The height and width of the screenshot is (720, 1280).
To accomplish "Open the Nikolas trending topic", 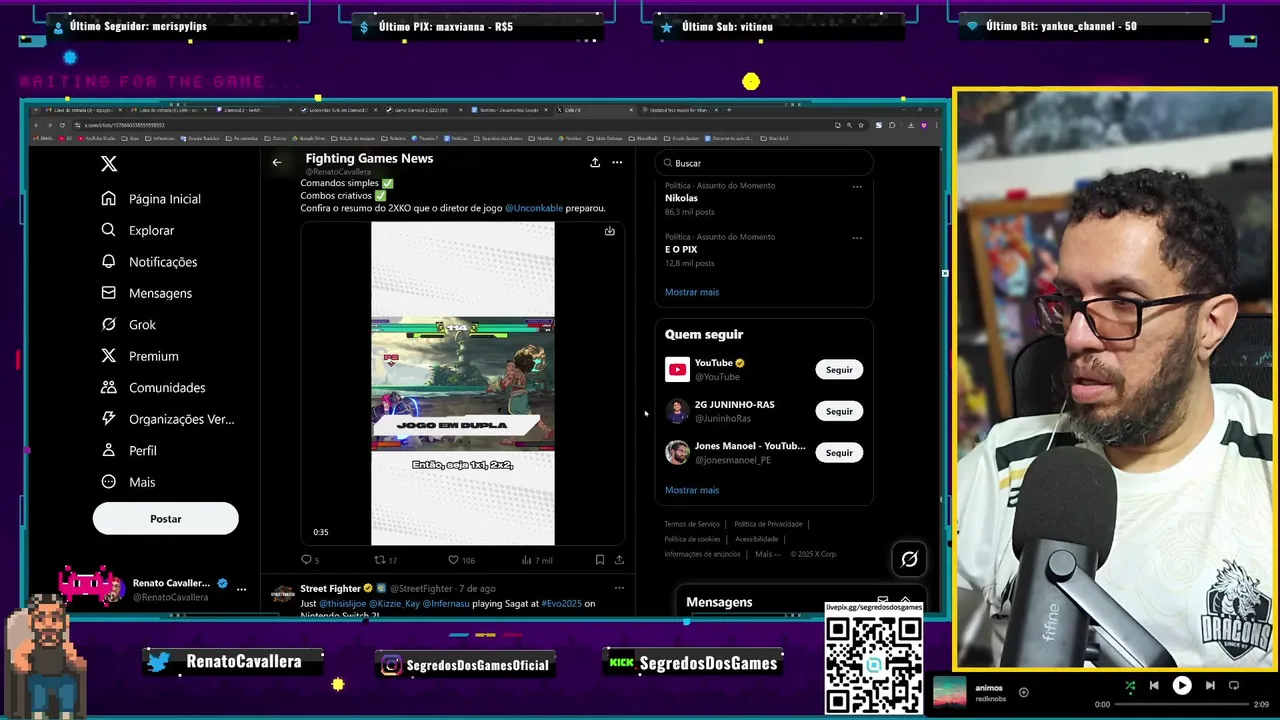I will (x=681, y=198).
